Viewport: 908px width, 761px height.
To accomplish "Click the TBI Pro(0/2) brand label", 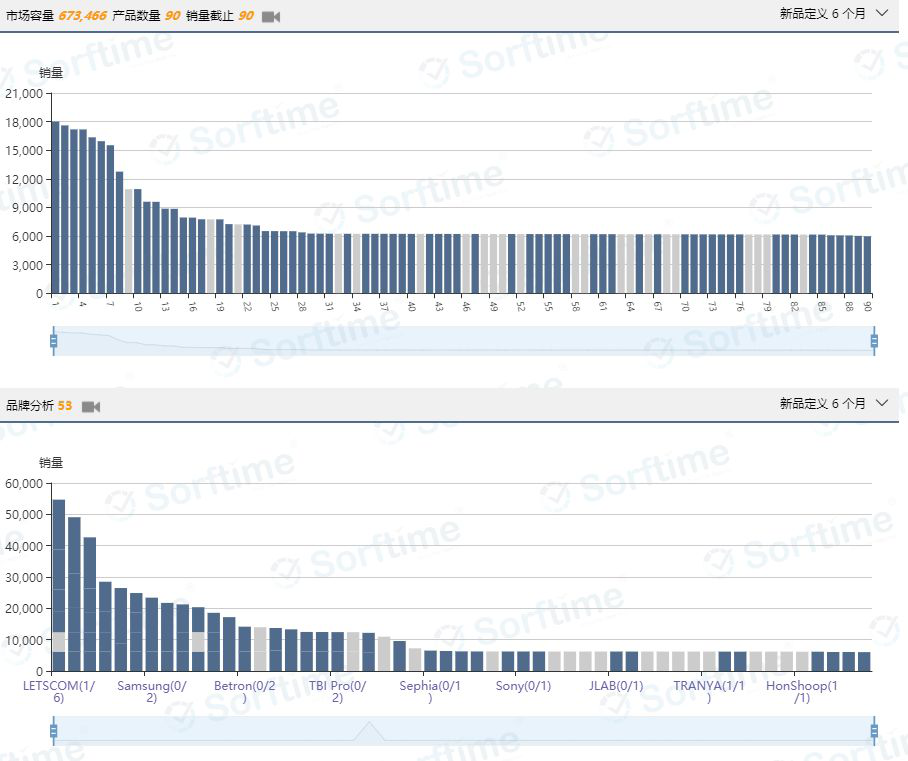I will pos(338,691).
